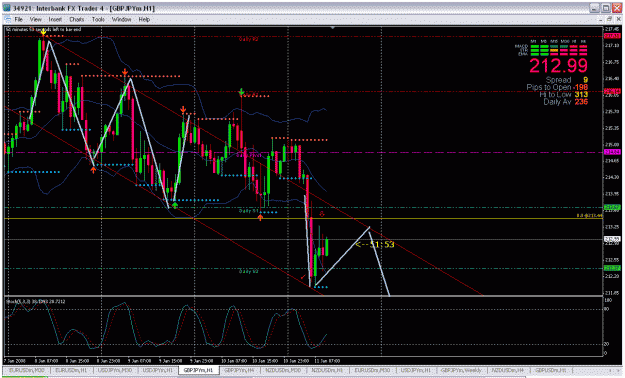Maximize the Interbank FX Trader window
The image size is (625, 378).
pyautogui.click(x=605, y=8)
